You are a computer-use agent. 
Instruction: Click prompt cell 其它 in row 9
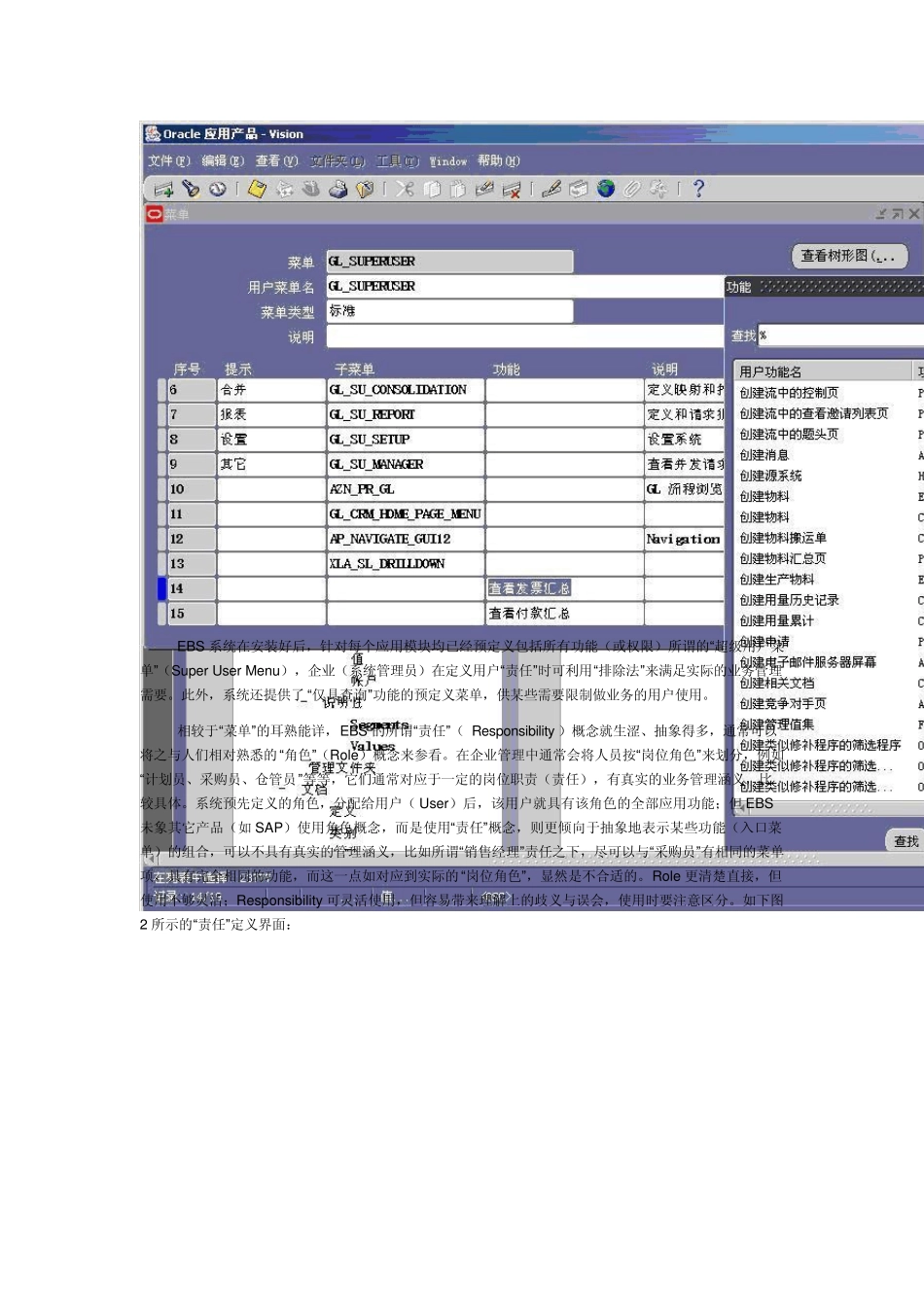271,465
